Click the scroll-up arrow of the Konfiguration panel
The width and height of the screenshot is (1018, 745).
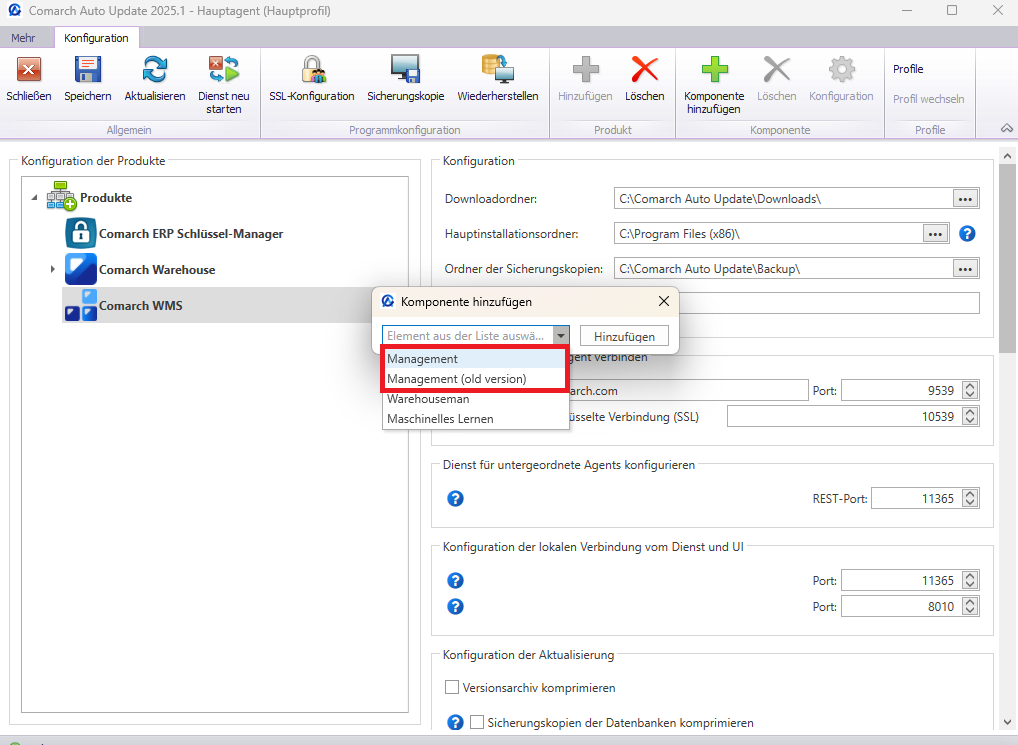point(1007,156)
